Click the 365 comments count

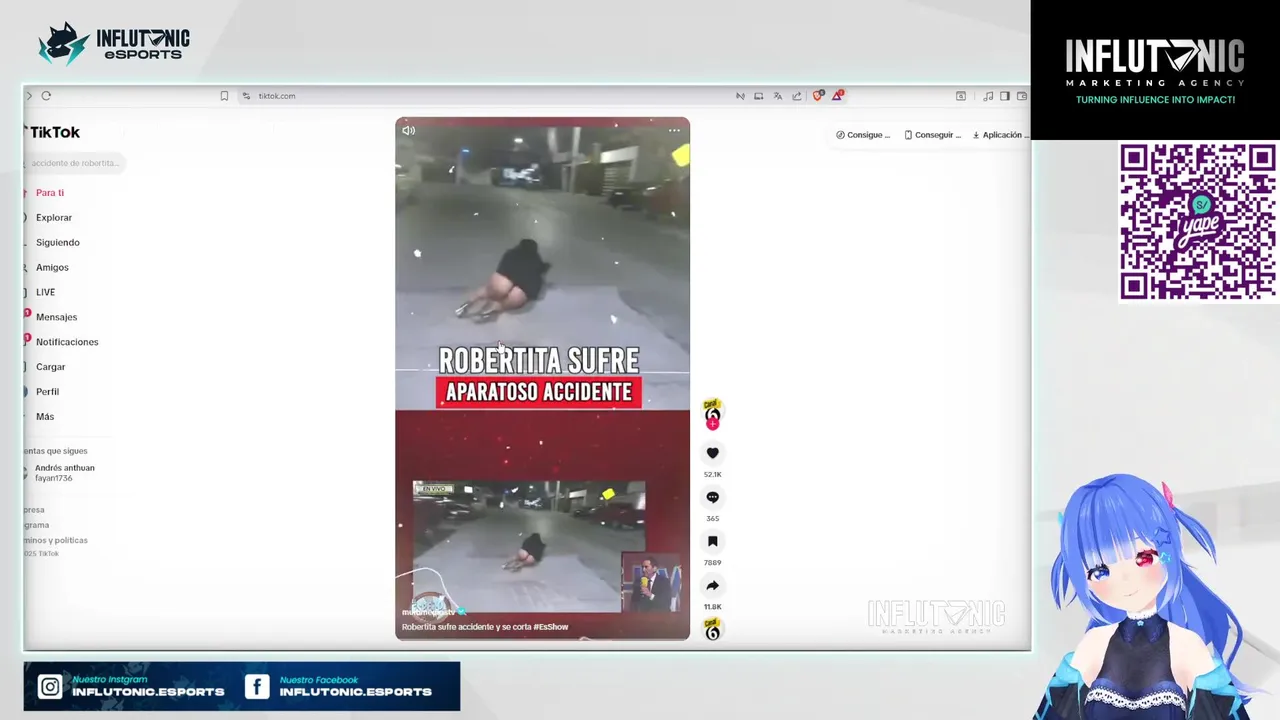point(712,518)
